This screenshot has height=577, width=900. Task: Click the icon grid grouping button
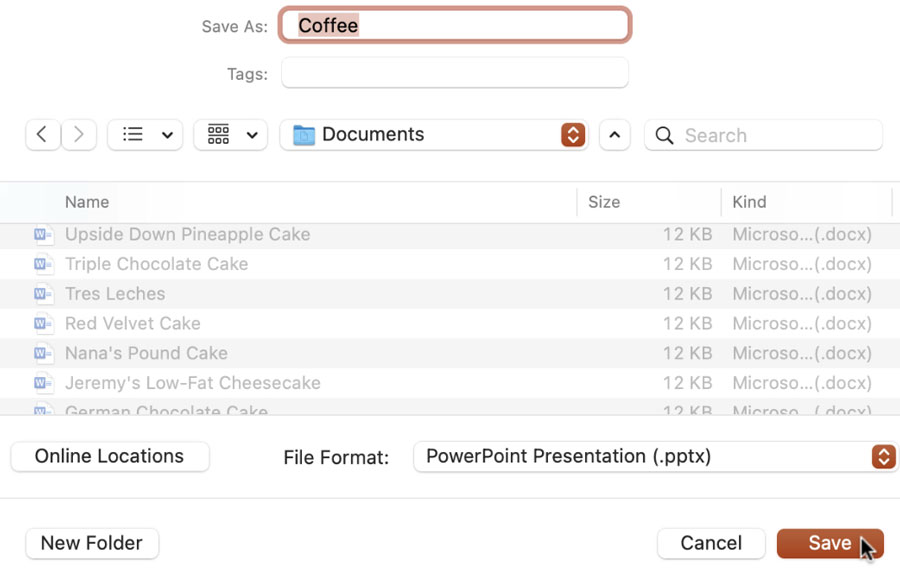[219, 135]
